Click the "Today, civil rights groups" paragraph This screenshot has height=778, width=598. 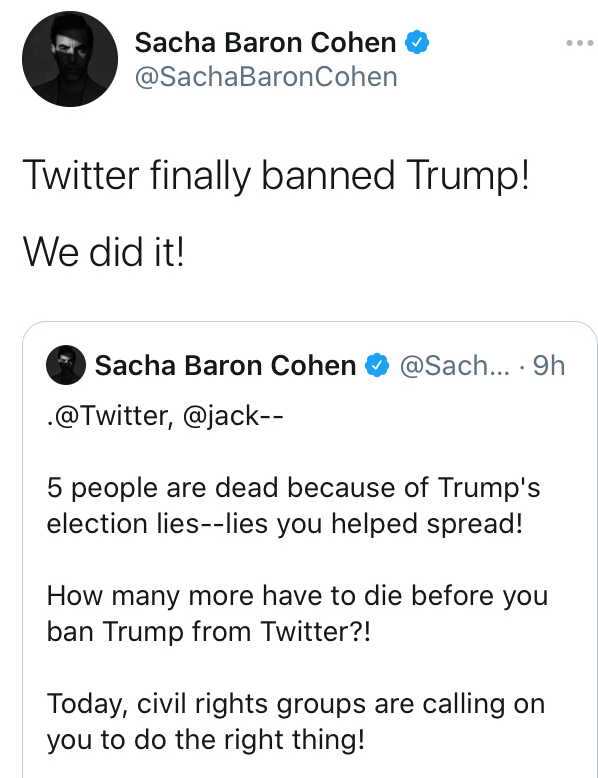296,721
